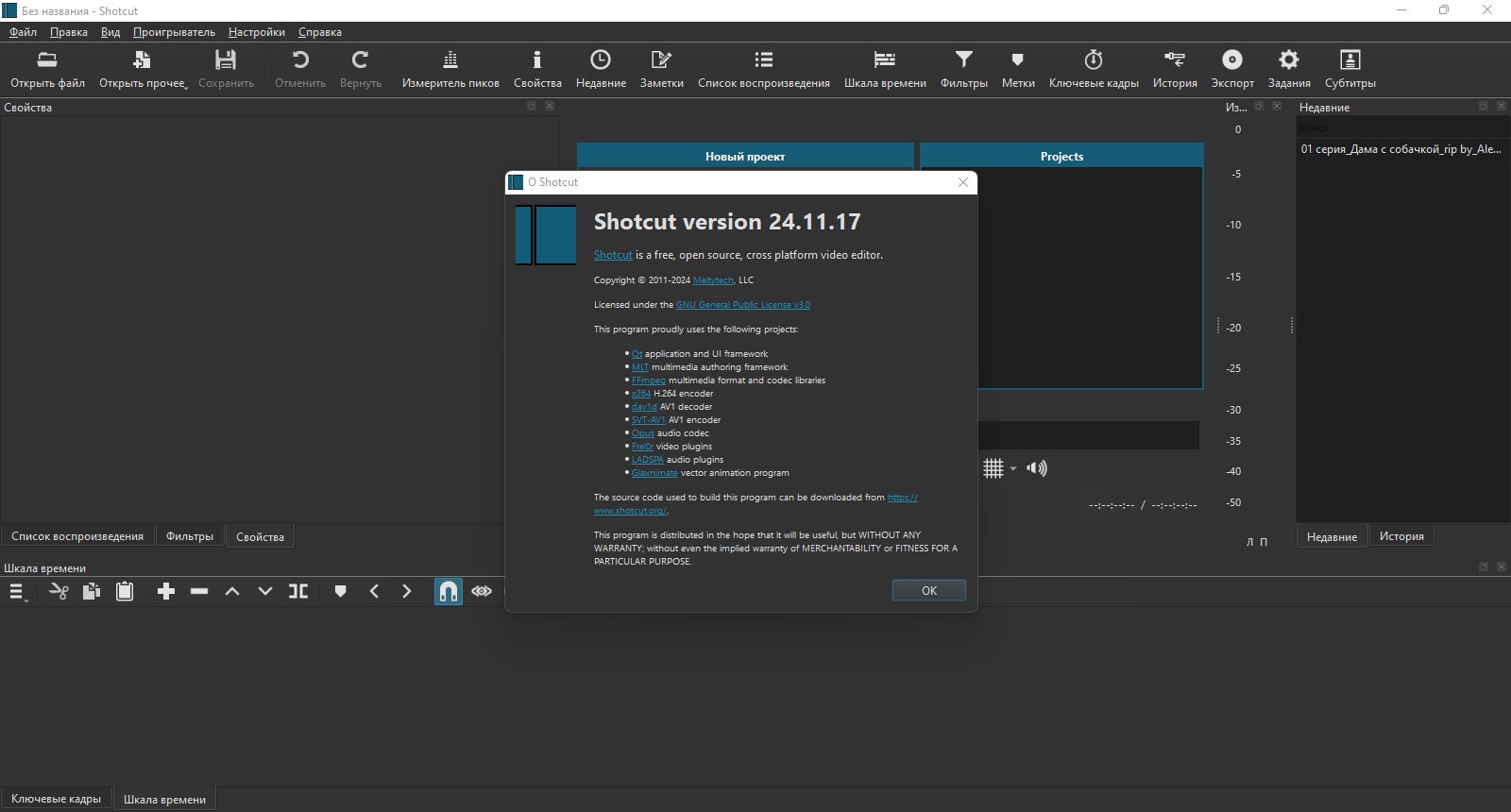Click the timeline append plus icon
The height and width of the screenshot is (812, 1511).
(x=166, y=591)
